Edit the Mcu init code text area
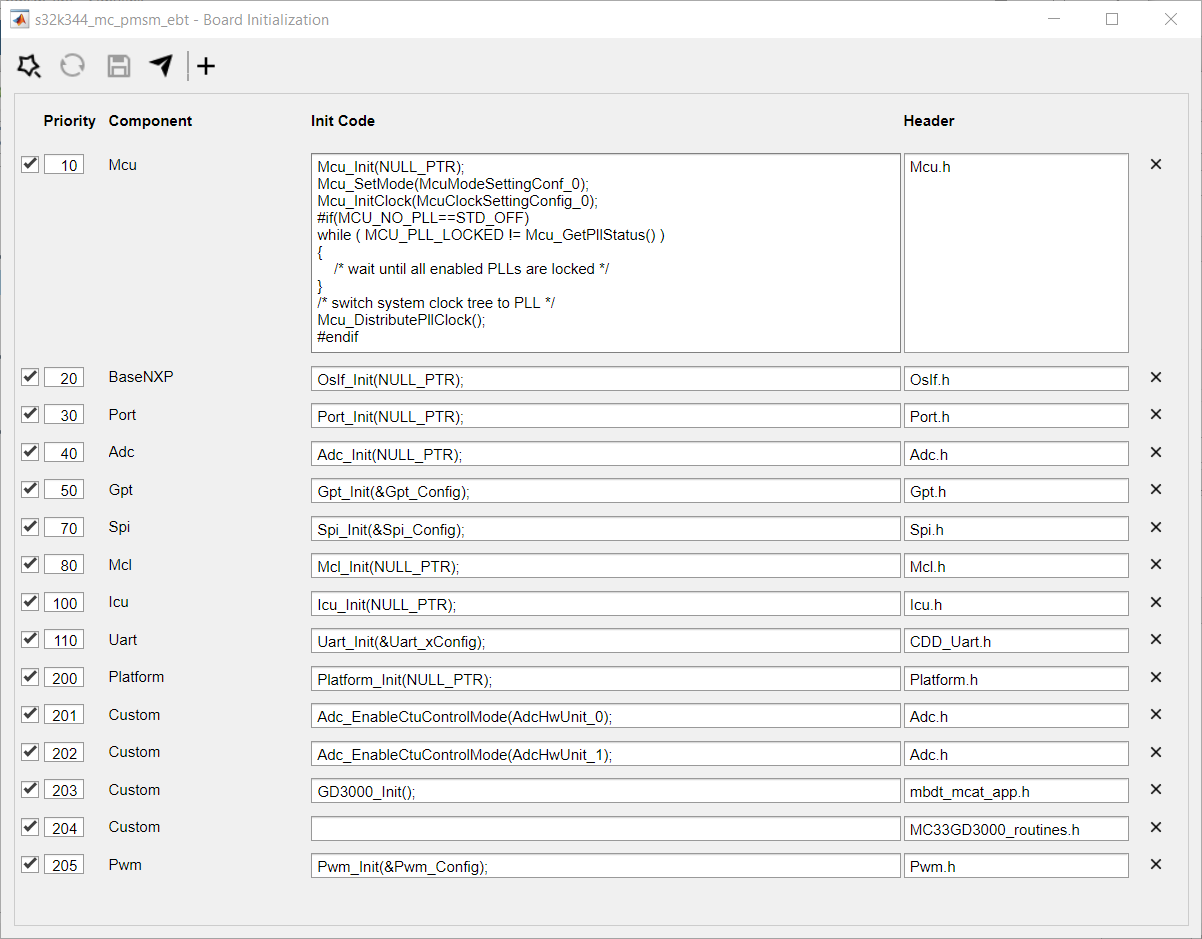This screenshot has width=1202, height=939. (604, 252)
